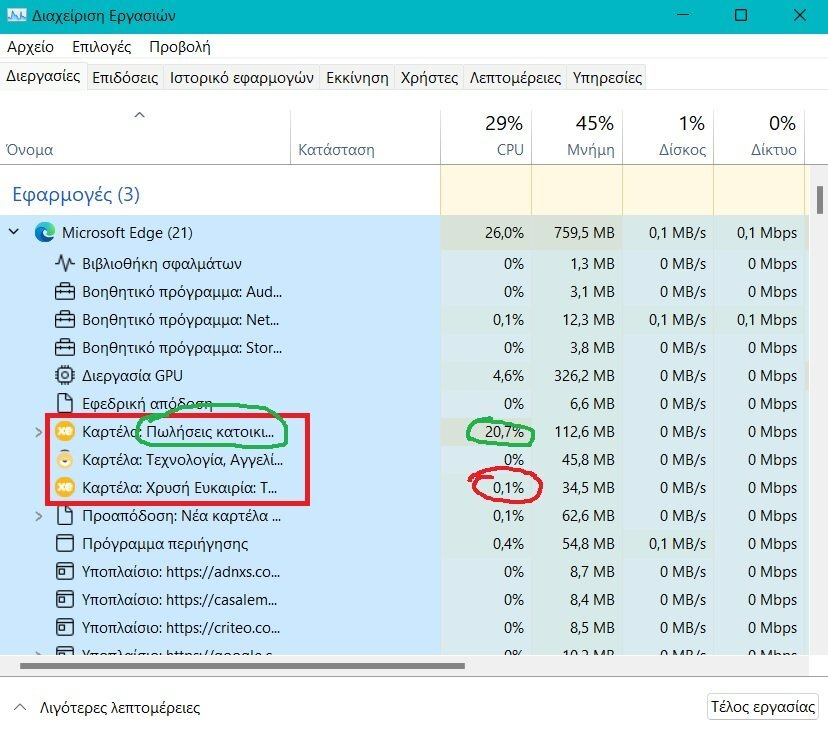Select Υποπλαίσιο: https://criteo.co... row

(404, 627)
